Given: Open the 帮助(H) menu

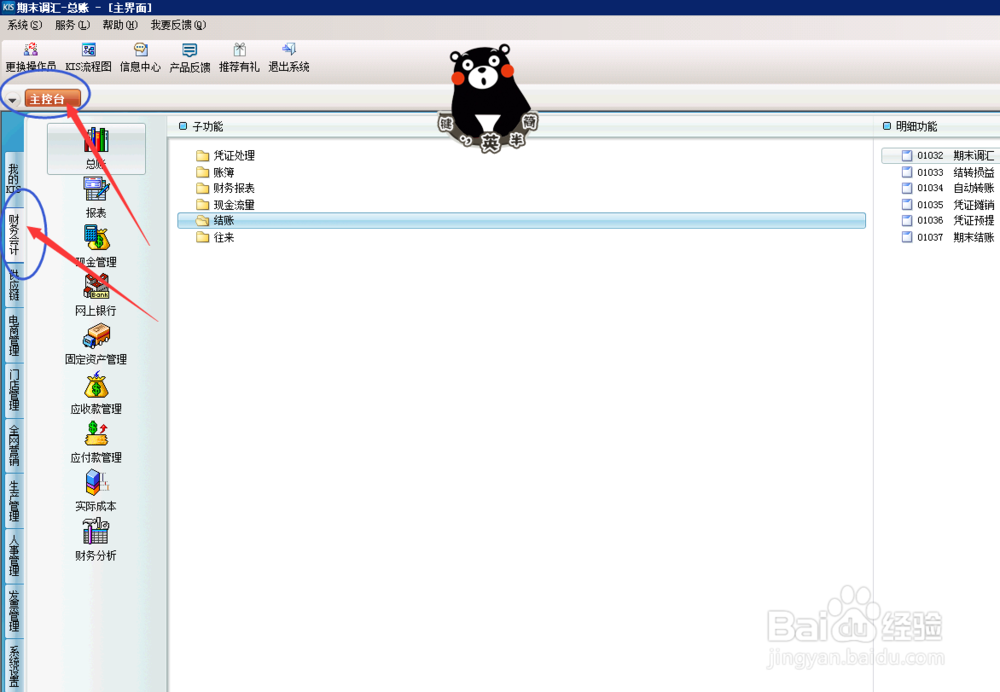Looking at the screenshot, I should [x=120, y=25].
